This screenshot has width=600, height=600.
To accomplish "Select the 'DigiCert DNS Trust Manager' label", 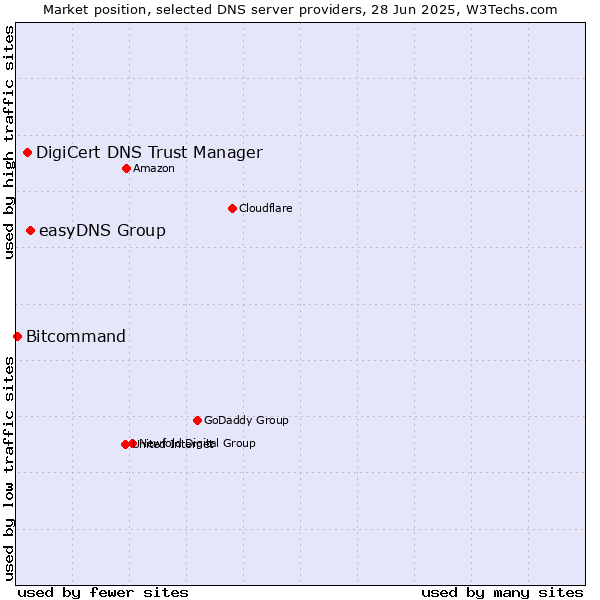I will click(x=149, y=153).
